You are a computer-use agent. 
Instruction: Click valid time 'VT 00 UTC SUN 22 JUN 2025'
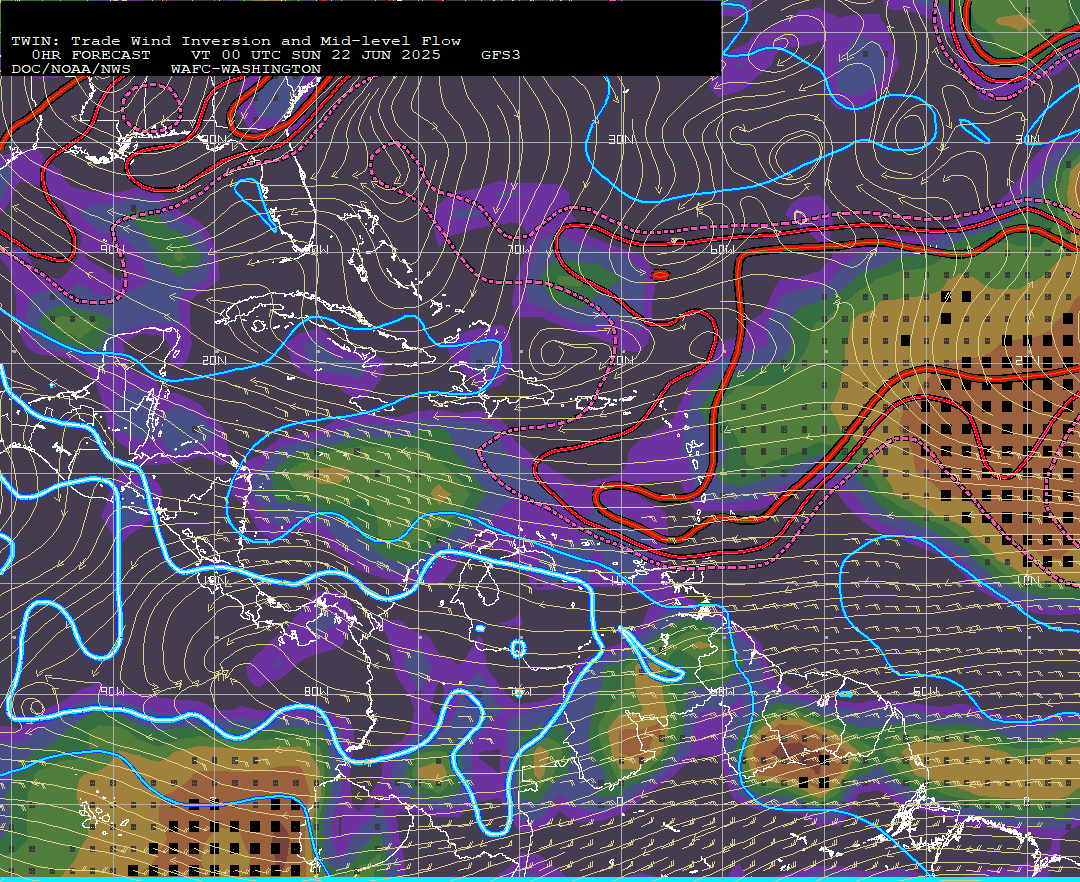315,55
